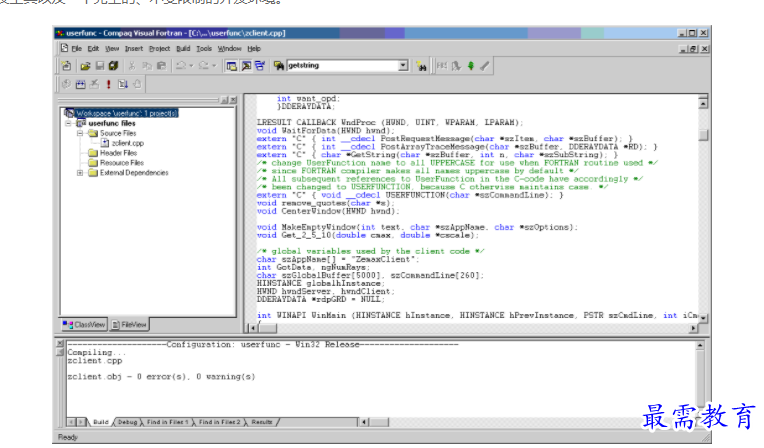Toggle the Workspace window icon

point(231,66)
